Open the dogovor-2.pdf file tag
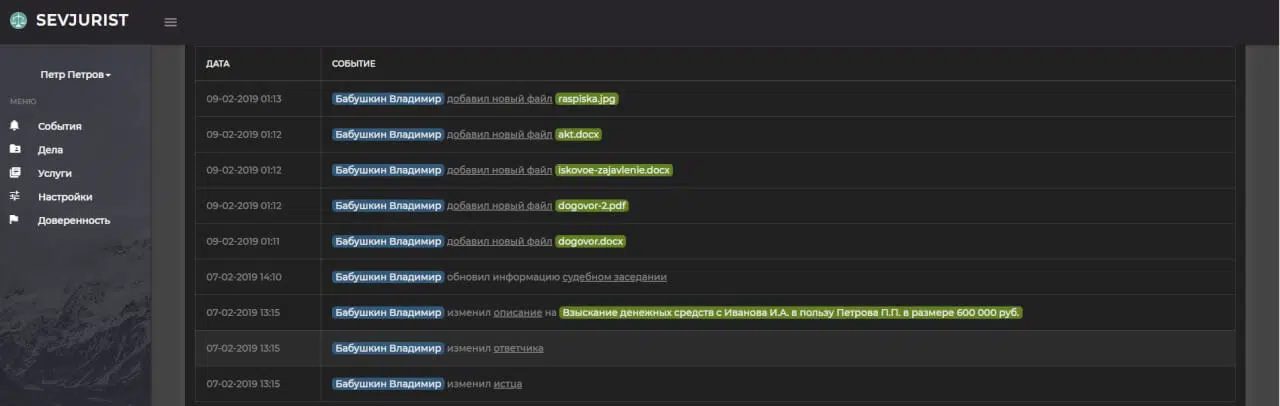1280x406 pixels. tap(592, 206)
